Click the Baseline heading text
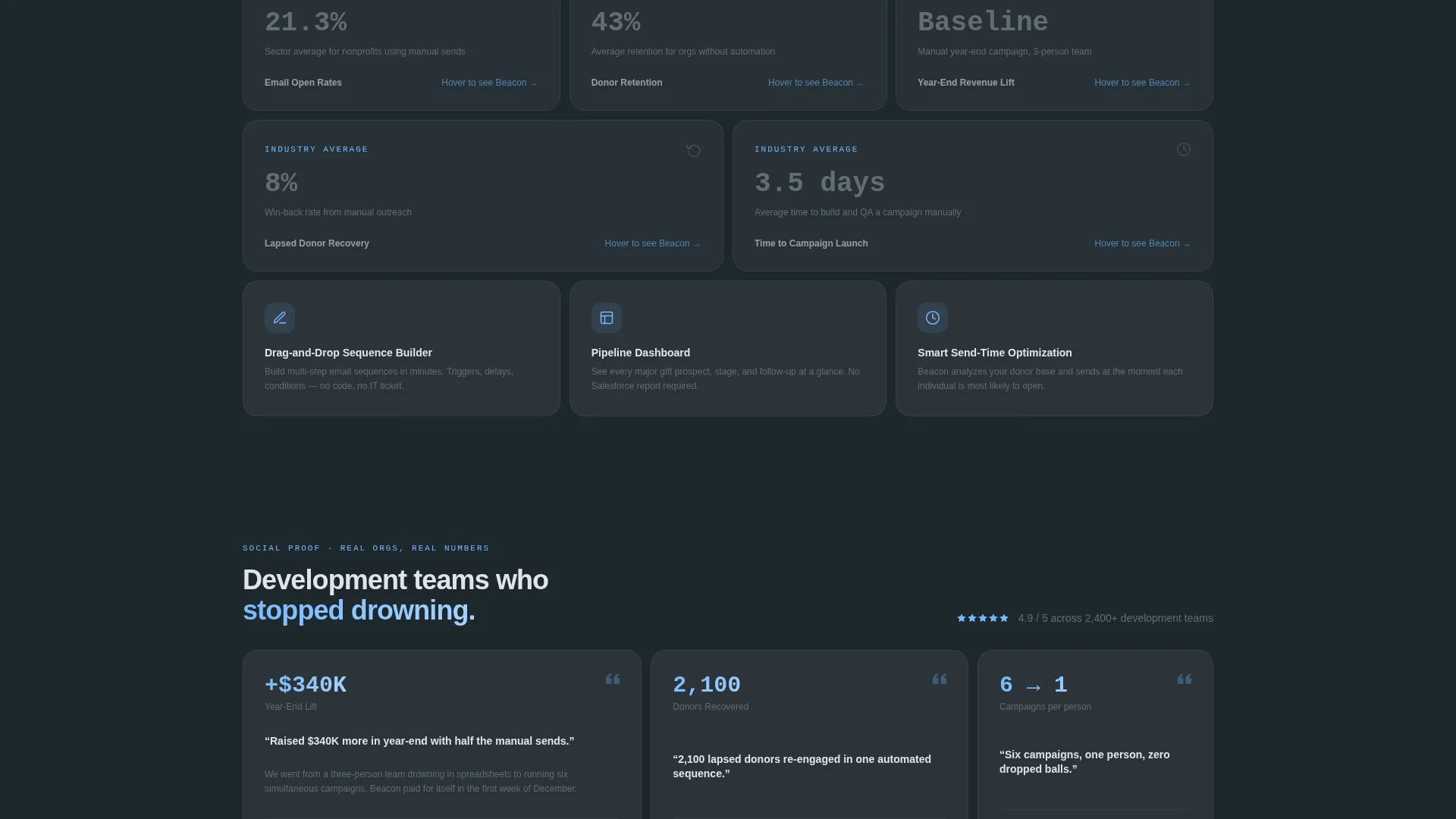This screenshot has width=1456, height=819. 983,22
